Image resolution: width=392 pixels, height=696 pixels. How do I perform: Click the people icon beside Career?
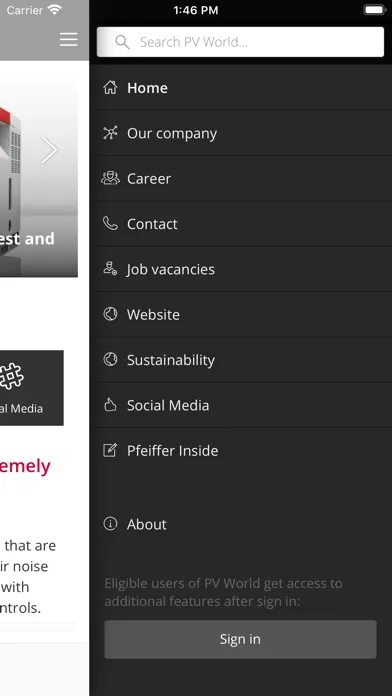click(110, 178)
